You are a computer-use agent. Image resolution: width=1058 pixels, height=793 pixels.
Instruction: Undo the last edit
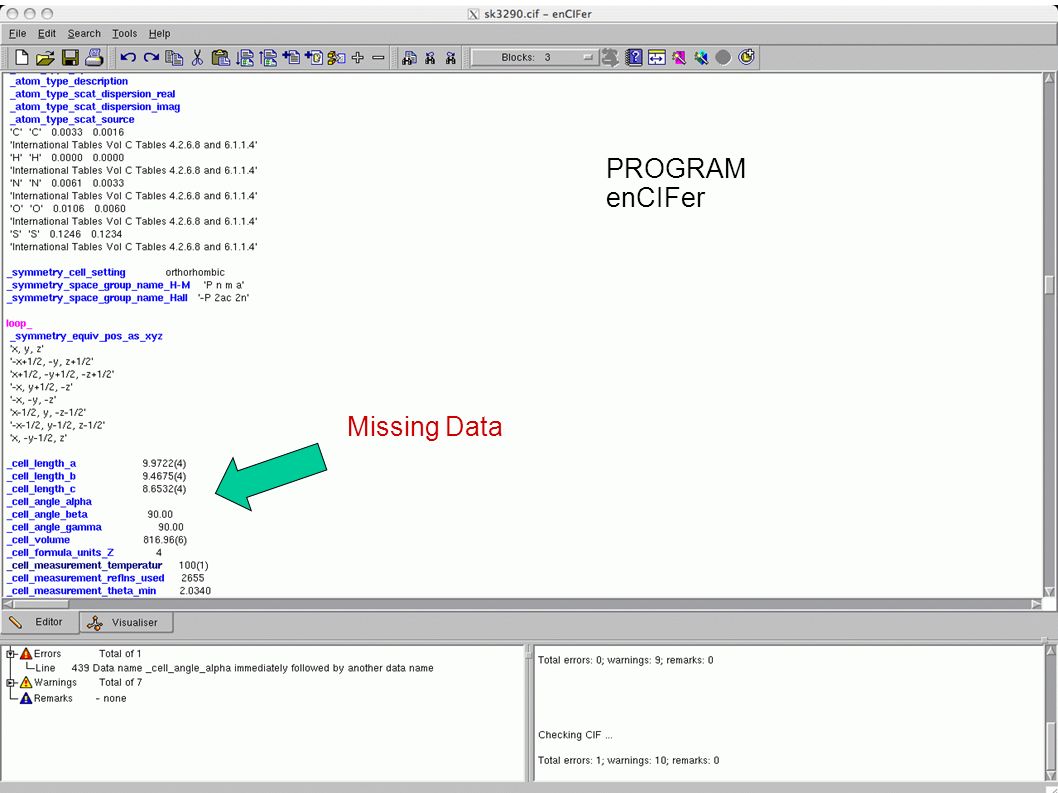128,58
